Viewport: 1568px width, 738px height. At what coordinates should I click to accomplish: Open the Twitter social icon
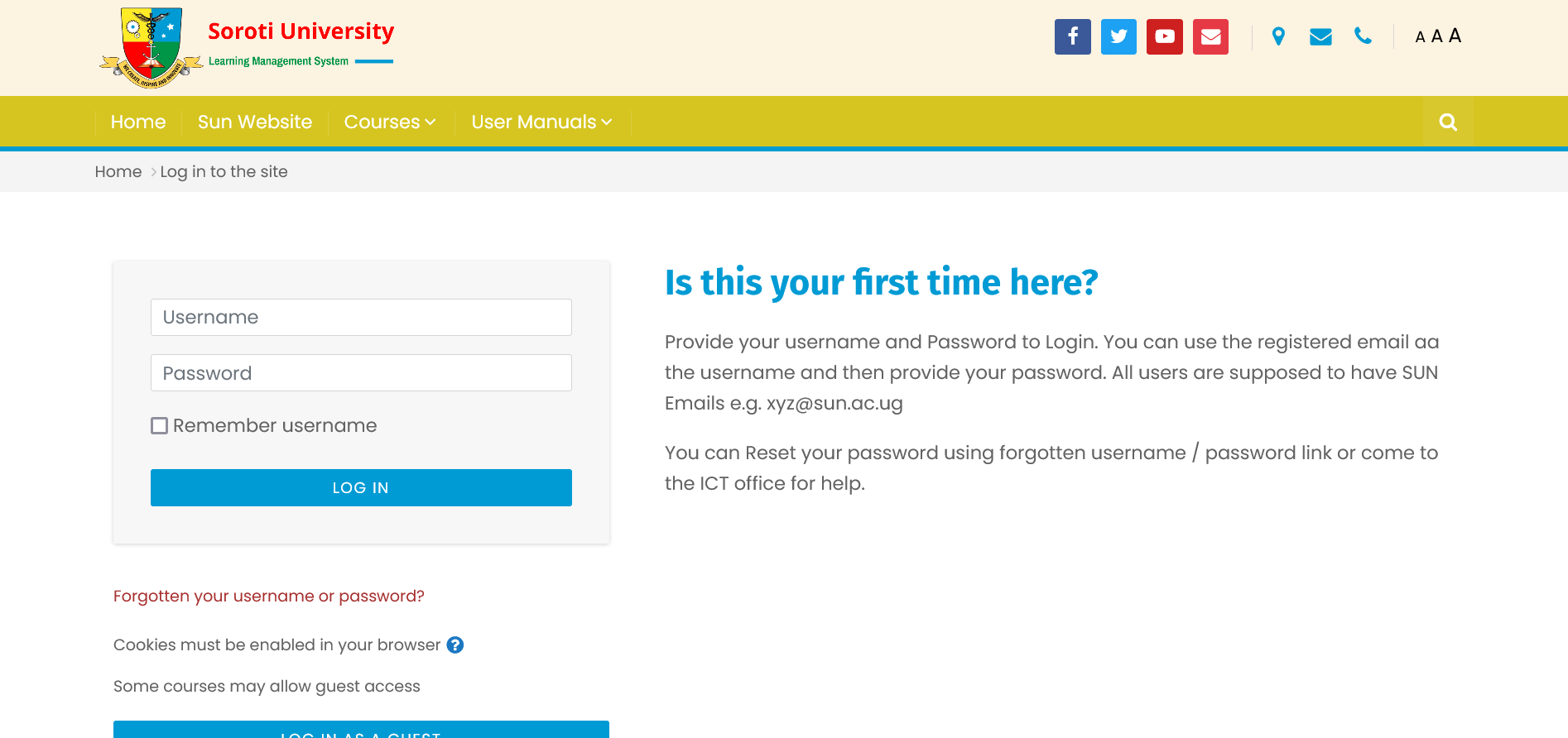[x=1118, y=36]
